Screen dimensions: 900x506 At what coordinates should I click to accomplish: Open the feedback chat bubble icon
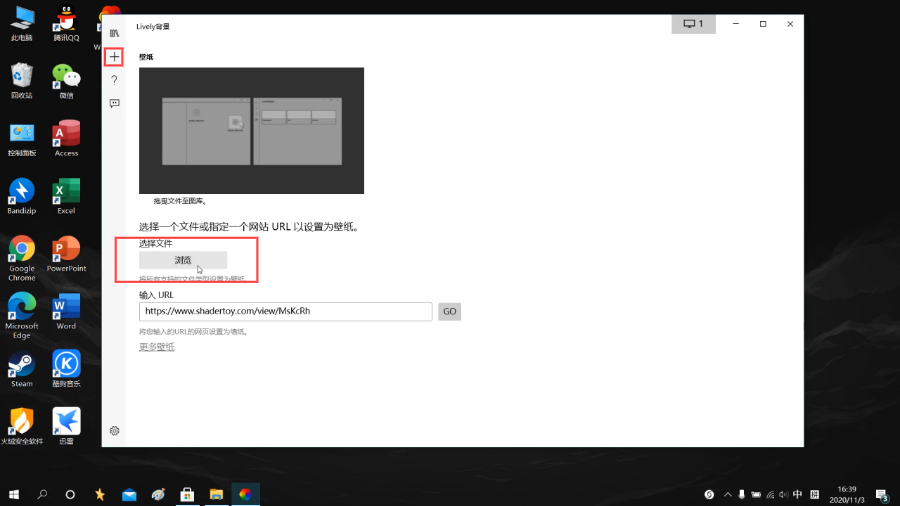pyautogui.click(x=114, y=103)
